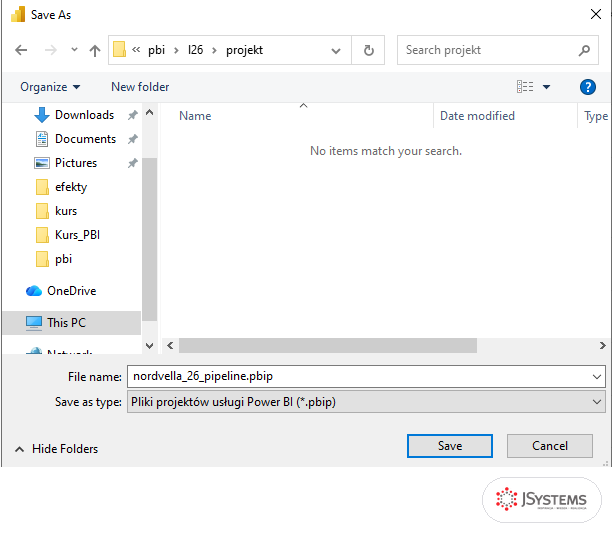This screenshot has width=612, height=533.
Task: Click the folder icon in address bar
Action: 119,50
